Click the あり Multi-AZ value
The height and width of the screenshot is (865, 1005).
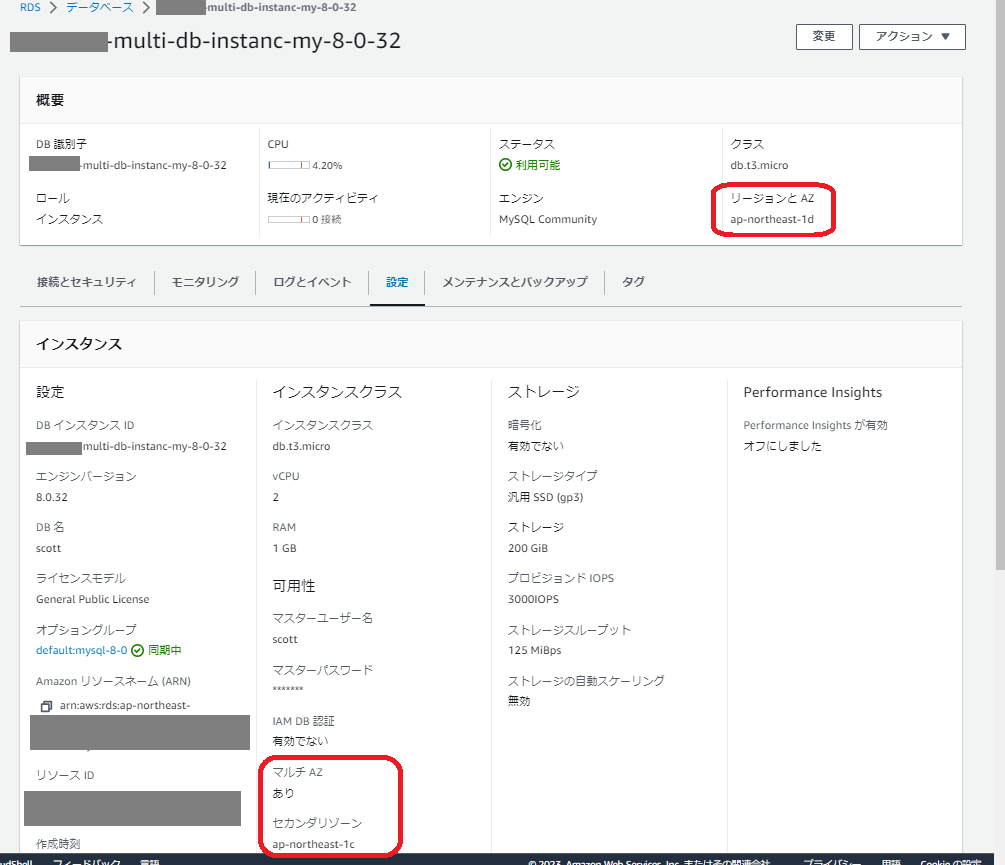283,793
